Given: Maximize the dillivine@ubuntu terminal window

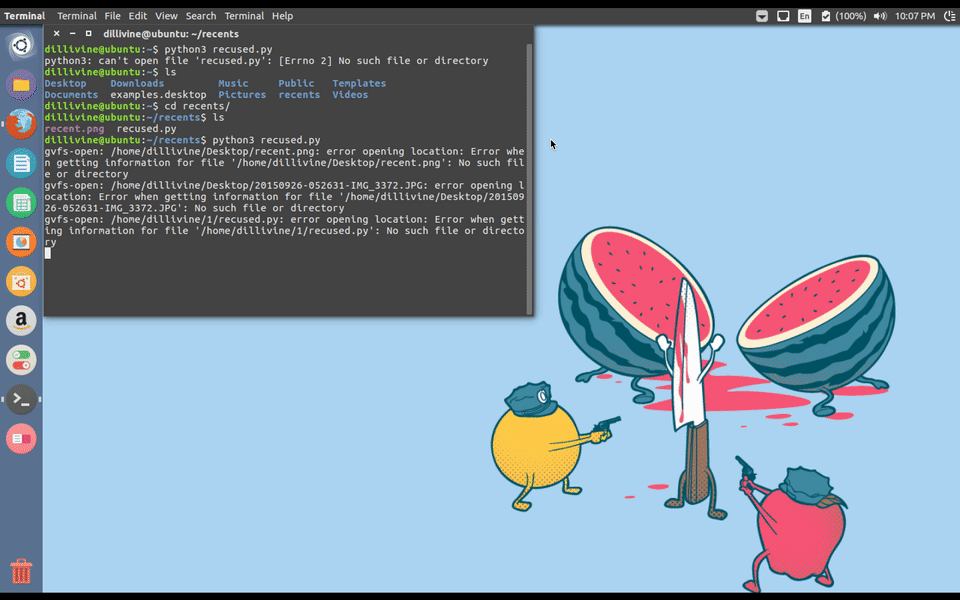Looking at the screenshot, I should 88,34.
